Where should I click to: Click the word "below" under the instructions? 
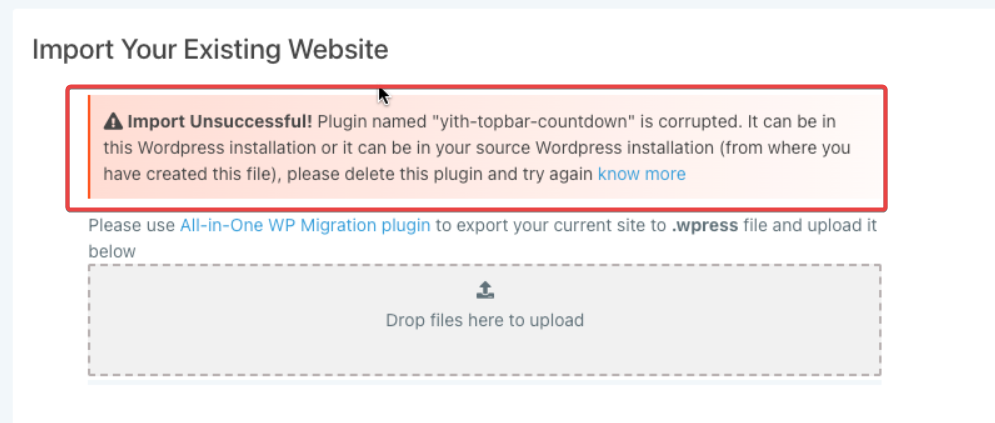tap(112, 251)
